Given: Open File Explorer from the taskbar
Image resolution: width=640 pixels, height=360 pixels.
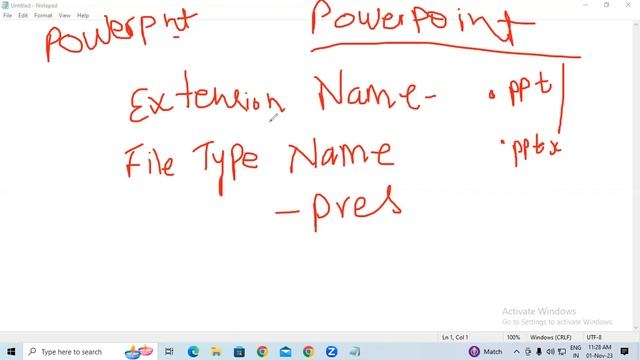Looking at the screenshot, I should [216, 351].
